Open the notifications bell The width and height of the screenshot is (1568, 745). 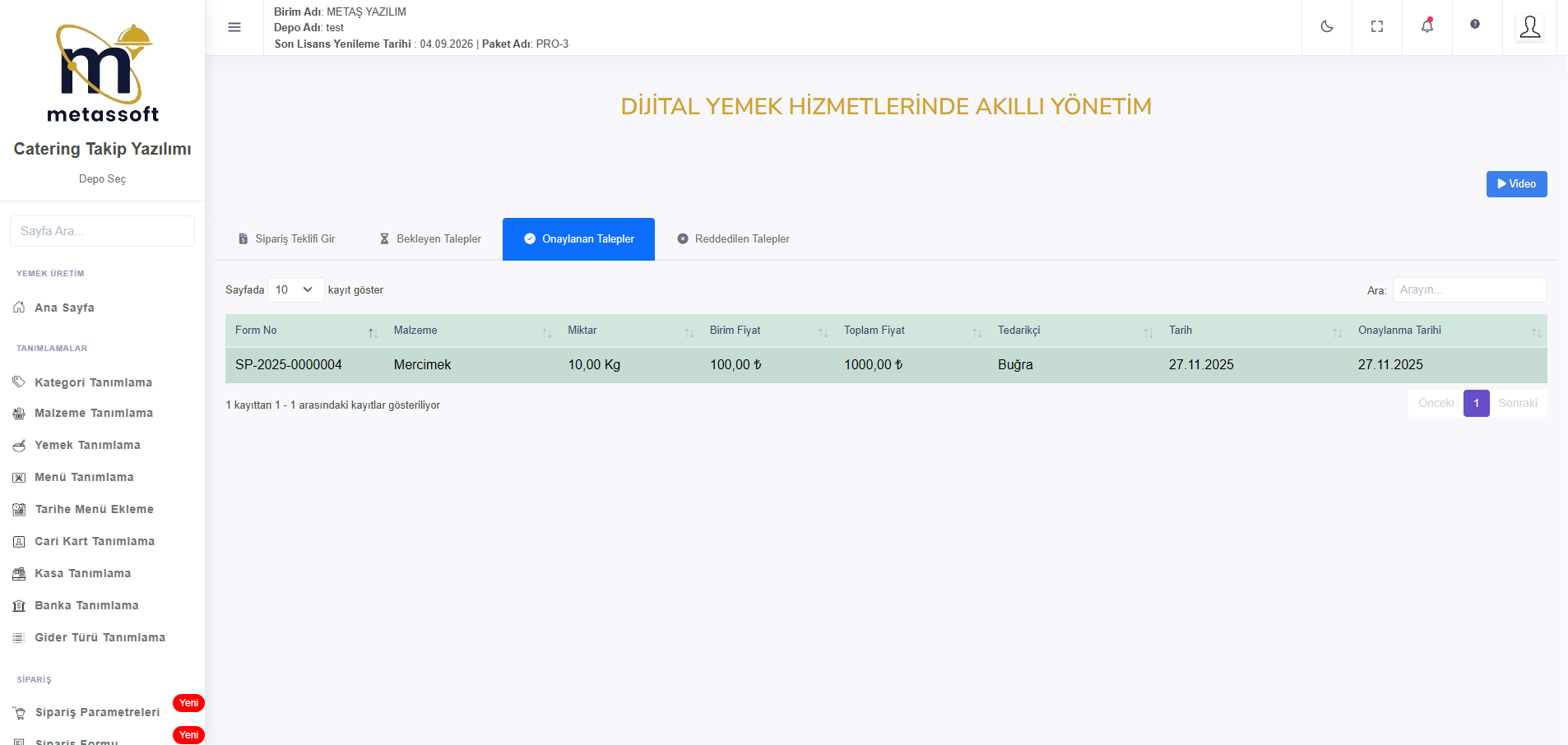point(1427,26)
